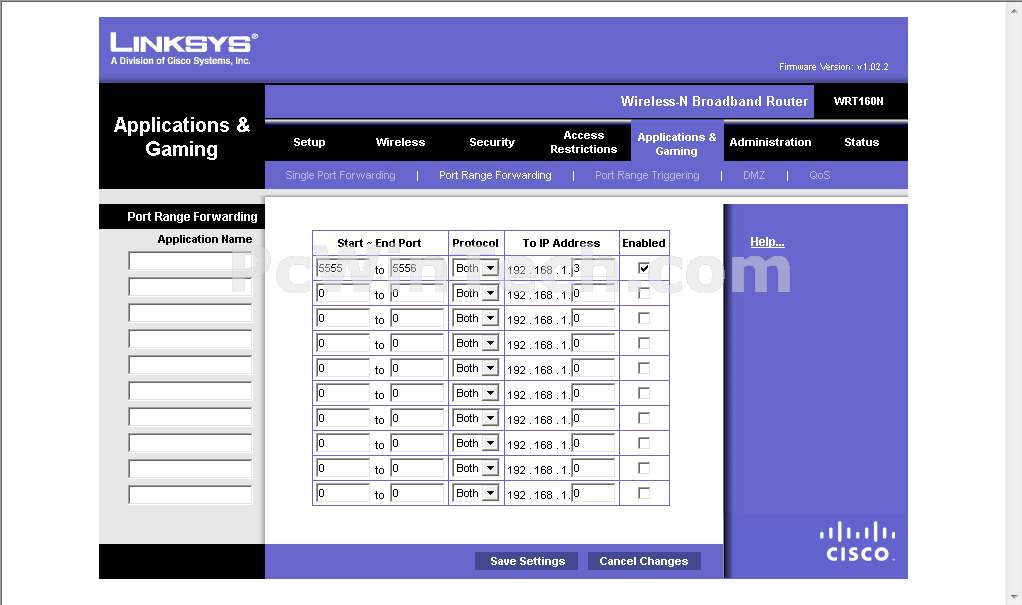Enable the fourth forwarding row checkbox
This screenshot has width=1022, height=605.
click(x=644, y=343)
